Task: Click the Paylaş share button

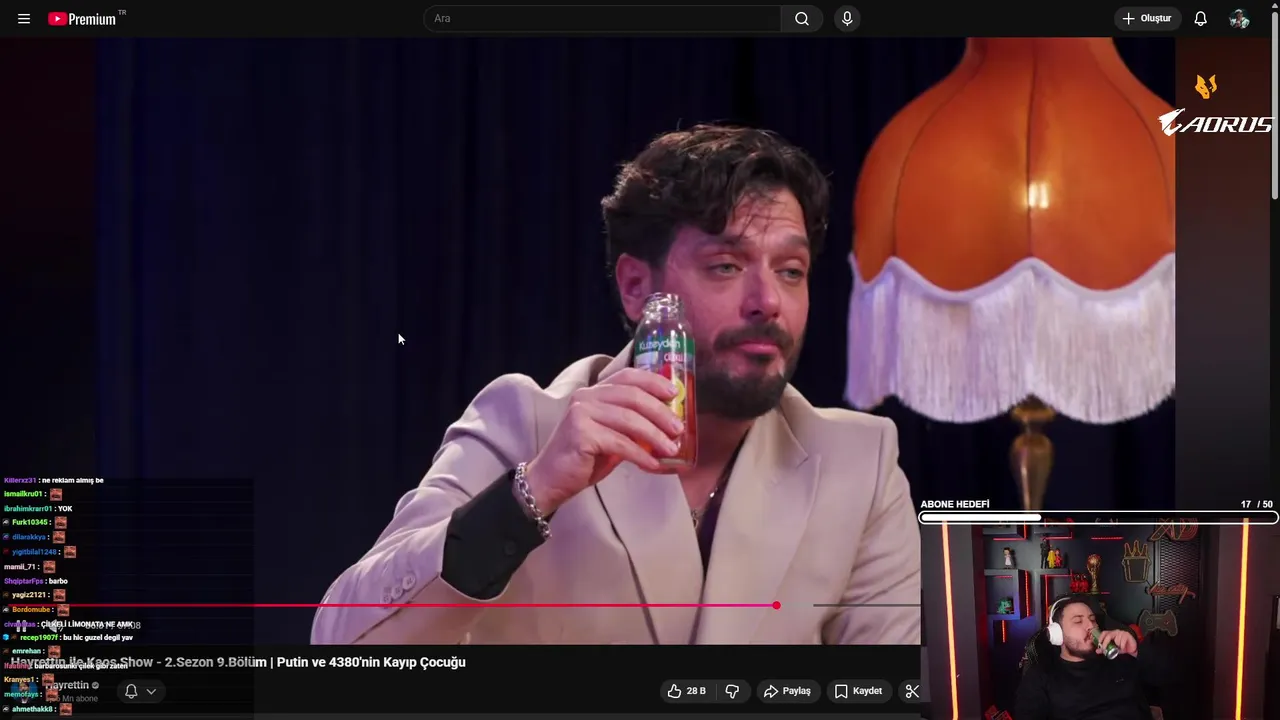Action: tap(787, 691)
